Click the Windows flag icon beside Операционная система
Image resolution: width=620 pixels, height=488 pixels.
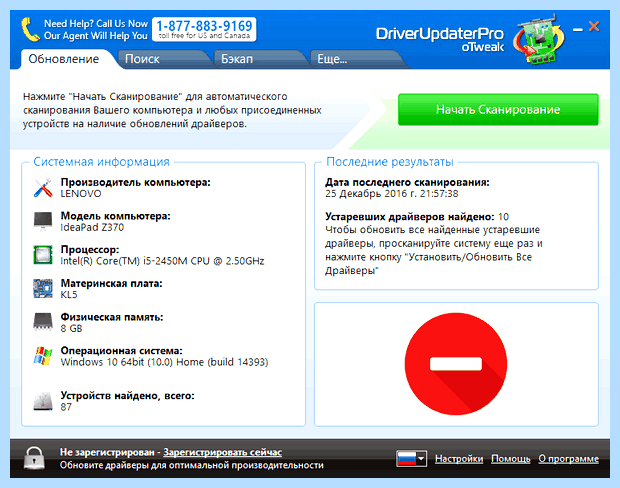click(x=43, y=356)
